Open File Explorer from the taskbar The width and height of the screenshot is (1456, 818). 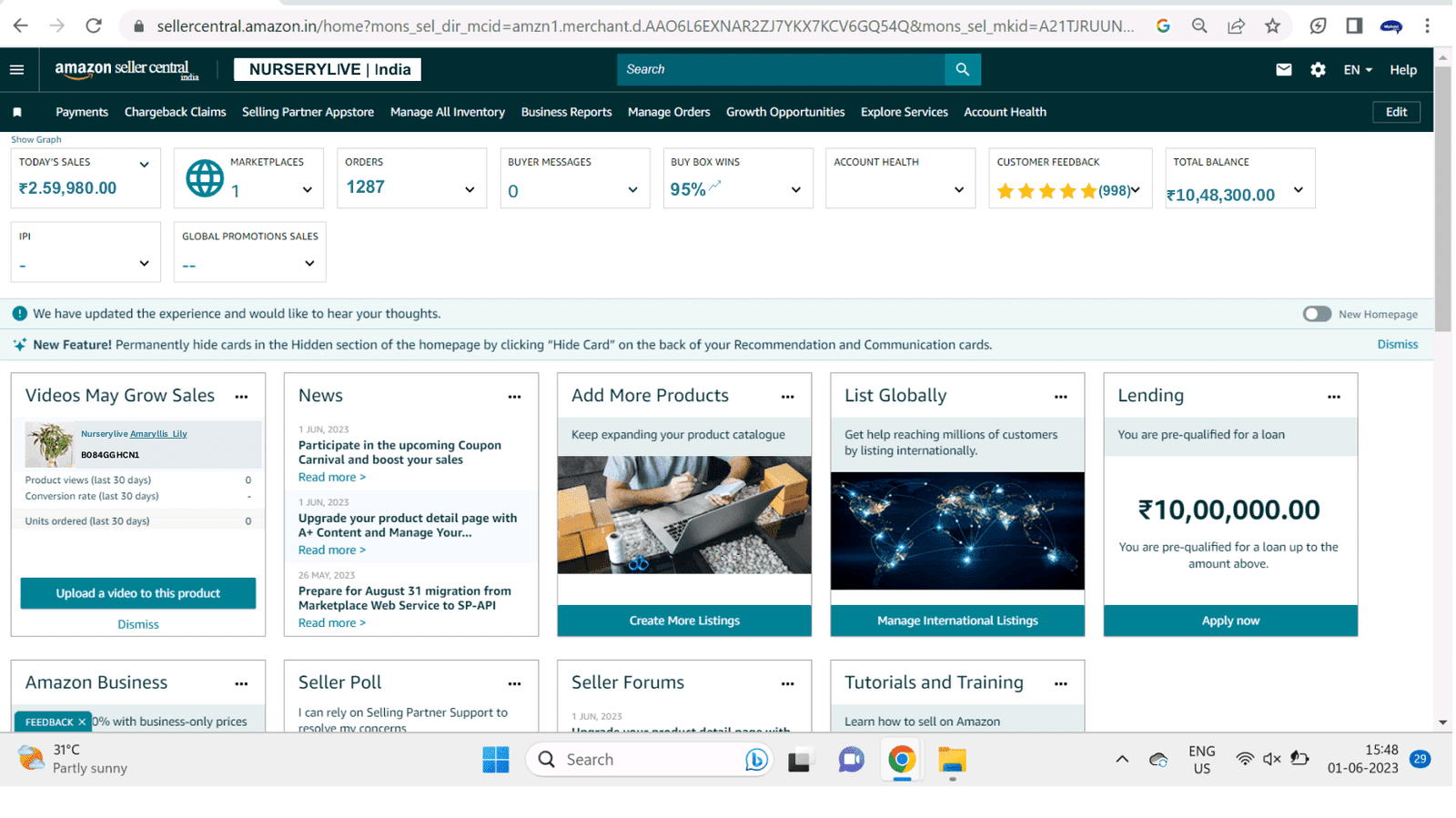952,760
